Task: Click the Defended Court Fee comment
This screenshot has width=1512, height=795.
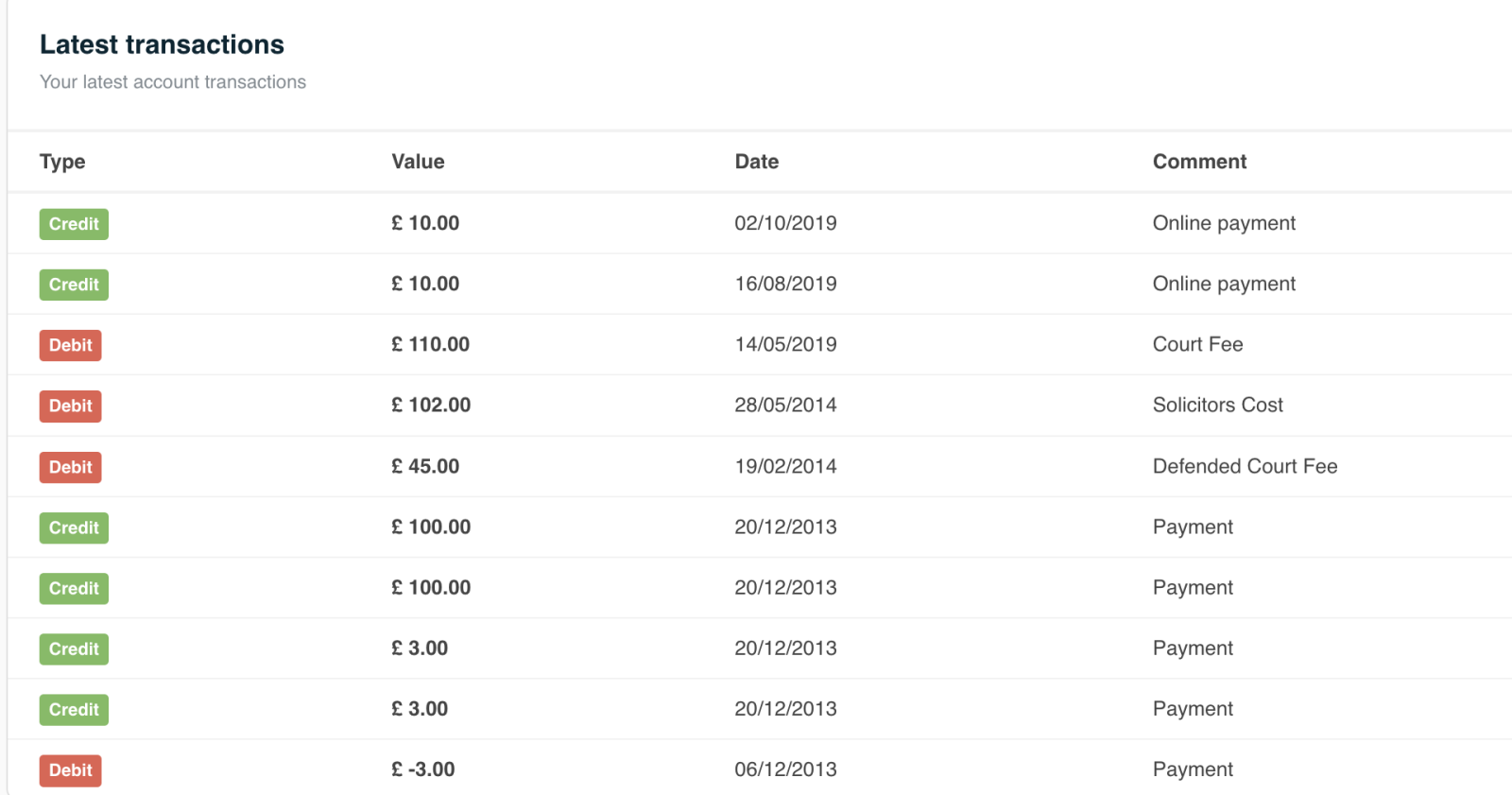Action: click(x=1245, y=466)
